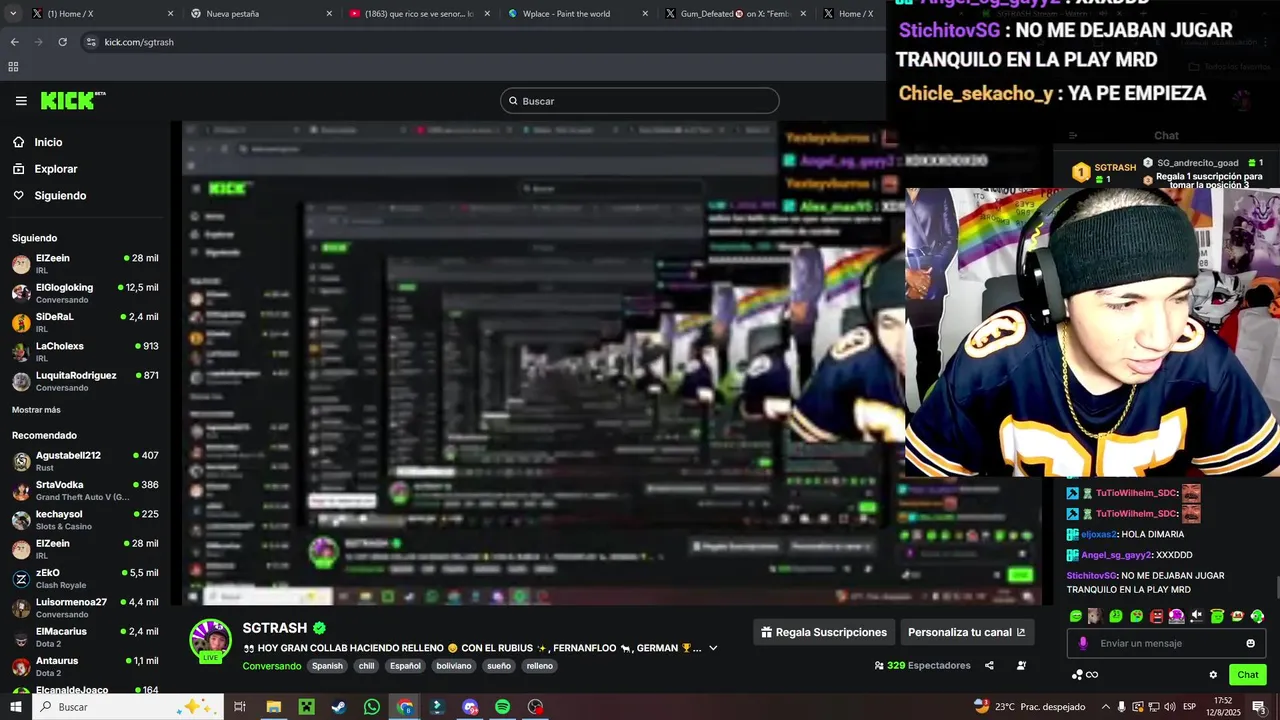Select the Spanish tag

[x=326, y=666]
